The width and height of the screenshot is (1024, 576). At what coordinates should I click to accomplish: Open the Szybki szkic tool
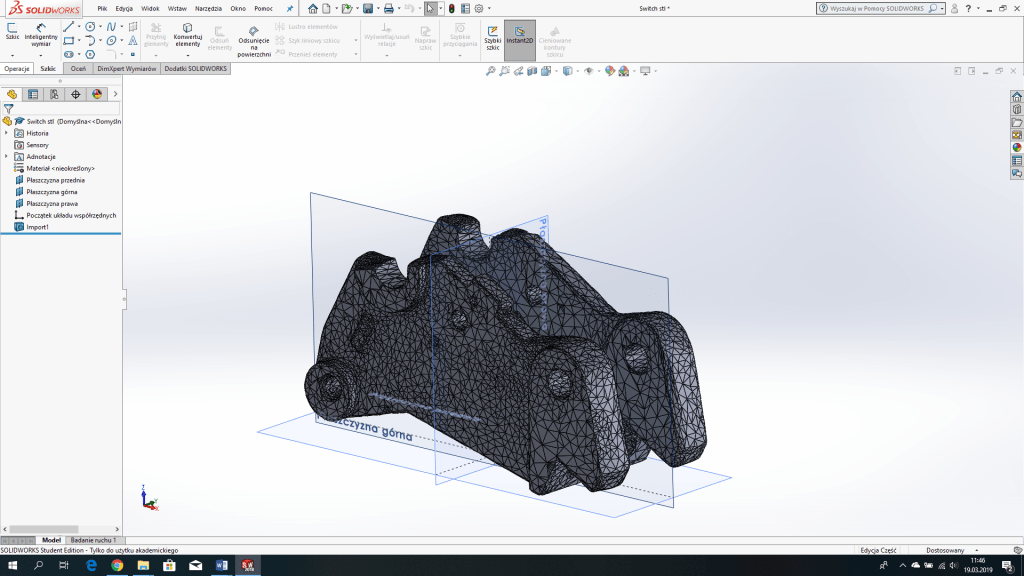(x=492, y=36)
